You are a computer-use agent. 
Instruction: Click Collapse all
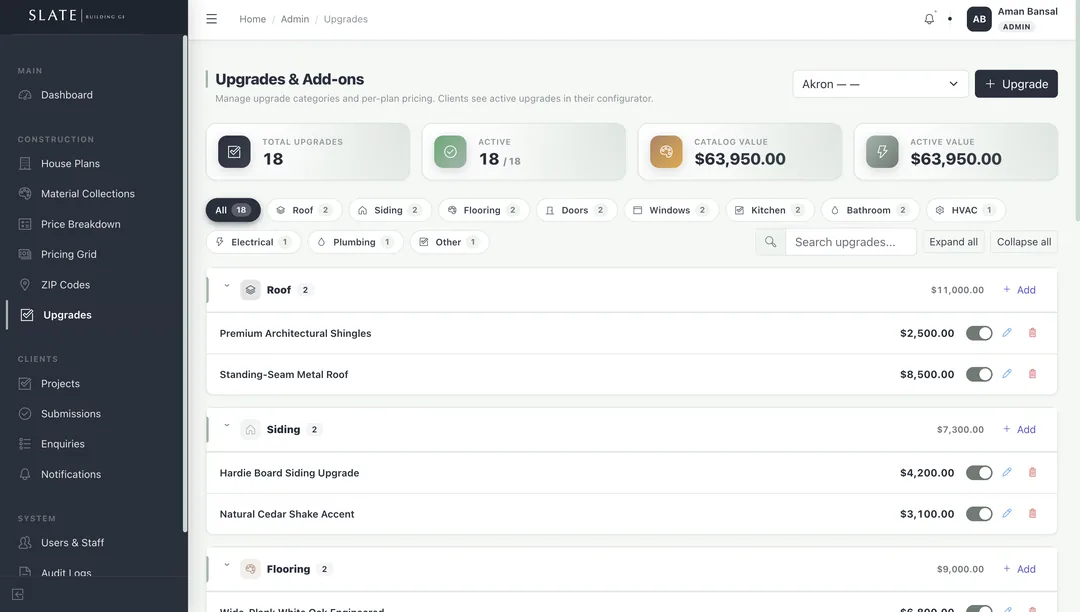(1024, 242)
